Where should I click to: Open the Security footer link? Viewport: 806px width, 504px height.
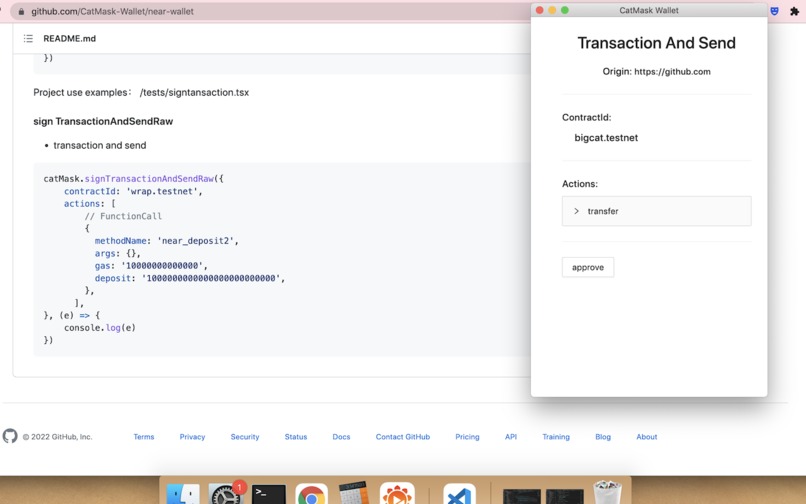point(245,437)
